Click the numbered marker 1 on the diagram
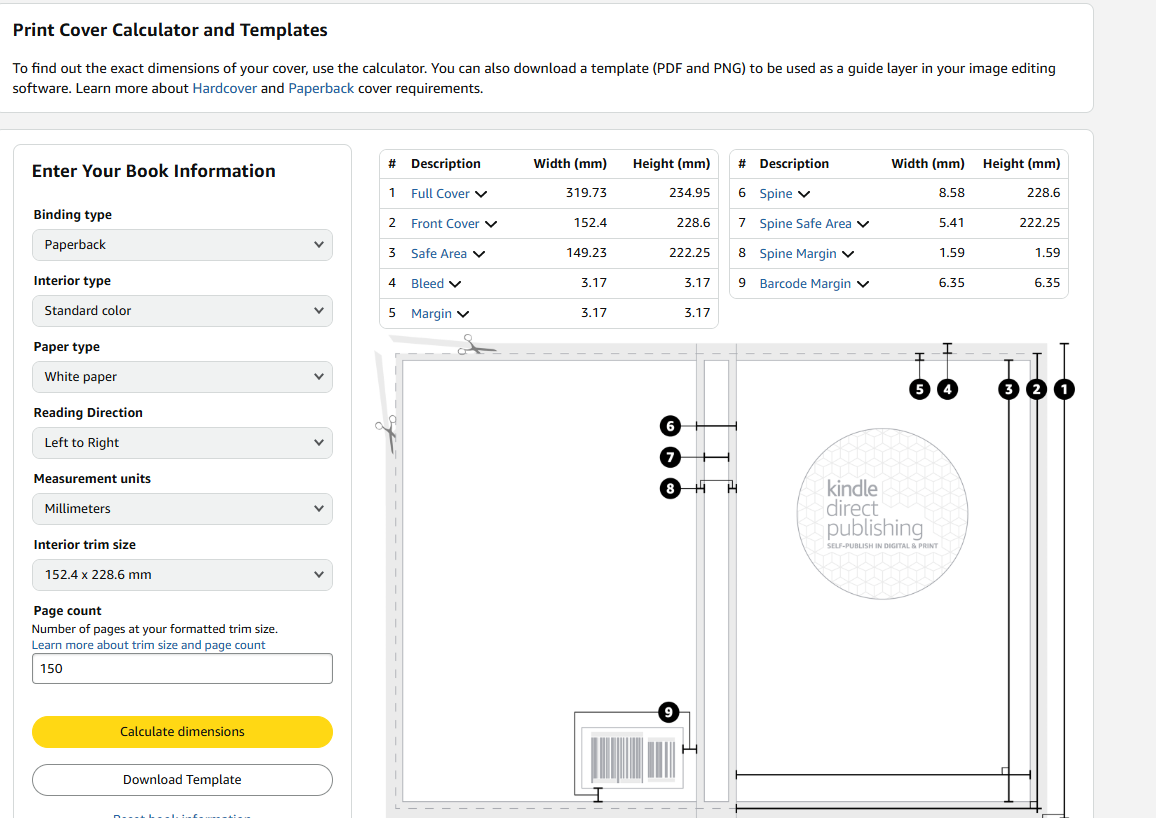The height and width of the screenshot is (818, 1156). point(1064,389)
